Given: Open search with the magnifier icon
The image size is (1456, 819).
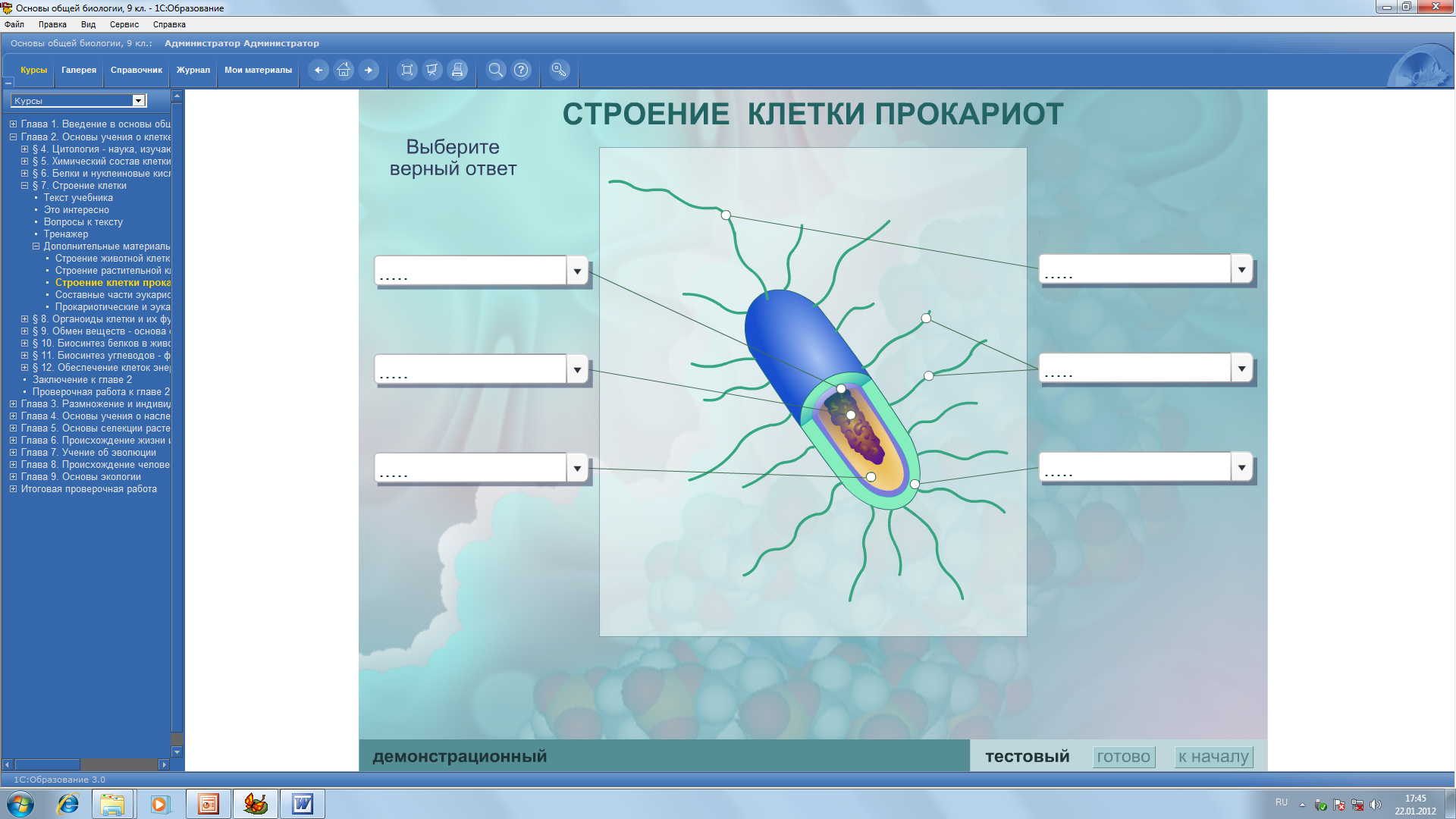Looking at the screenshot, I should coord(496,70).
